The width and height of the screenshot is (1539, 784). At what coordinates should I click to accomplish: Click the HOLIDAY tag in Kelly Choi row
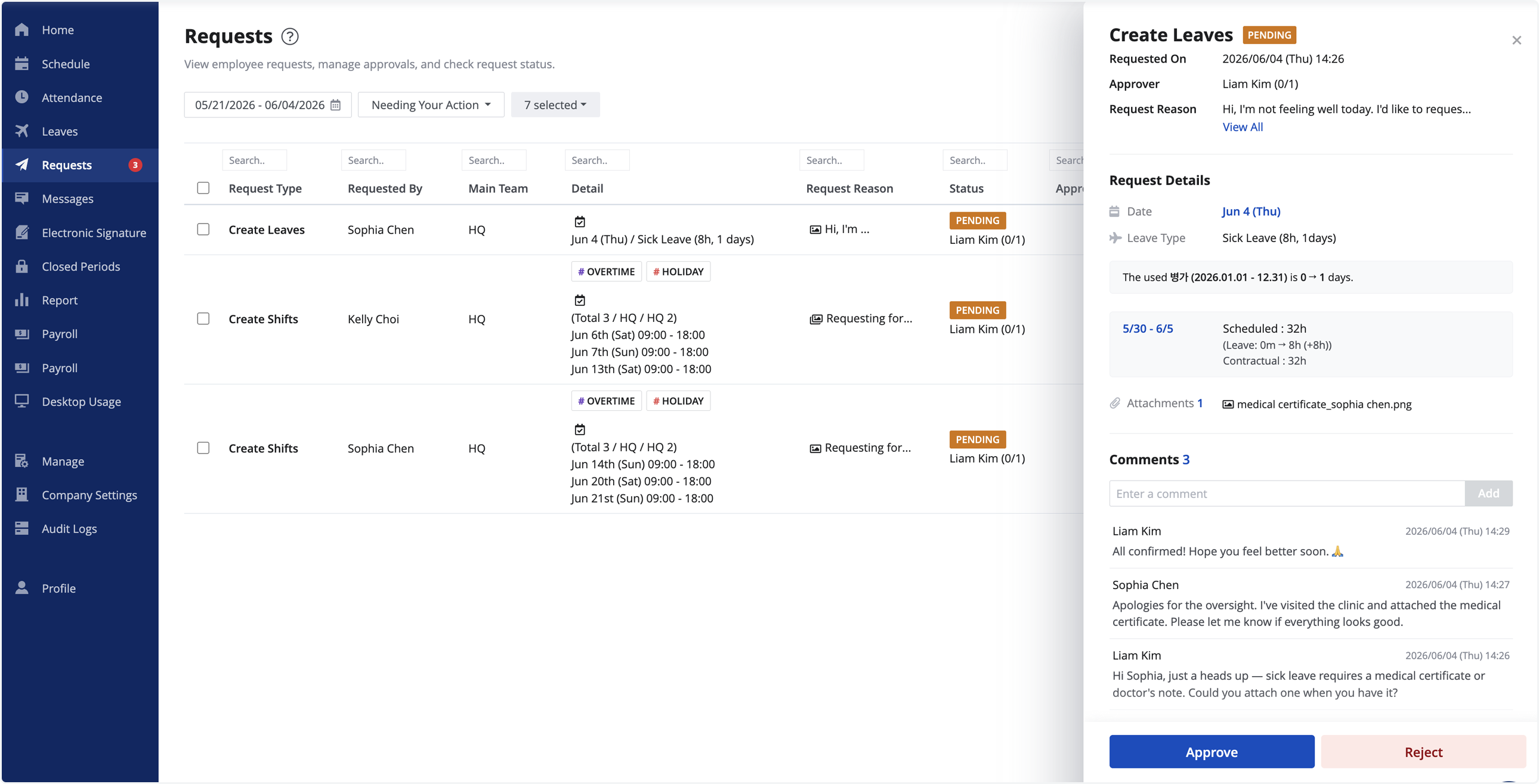tap(678, 272)
